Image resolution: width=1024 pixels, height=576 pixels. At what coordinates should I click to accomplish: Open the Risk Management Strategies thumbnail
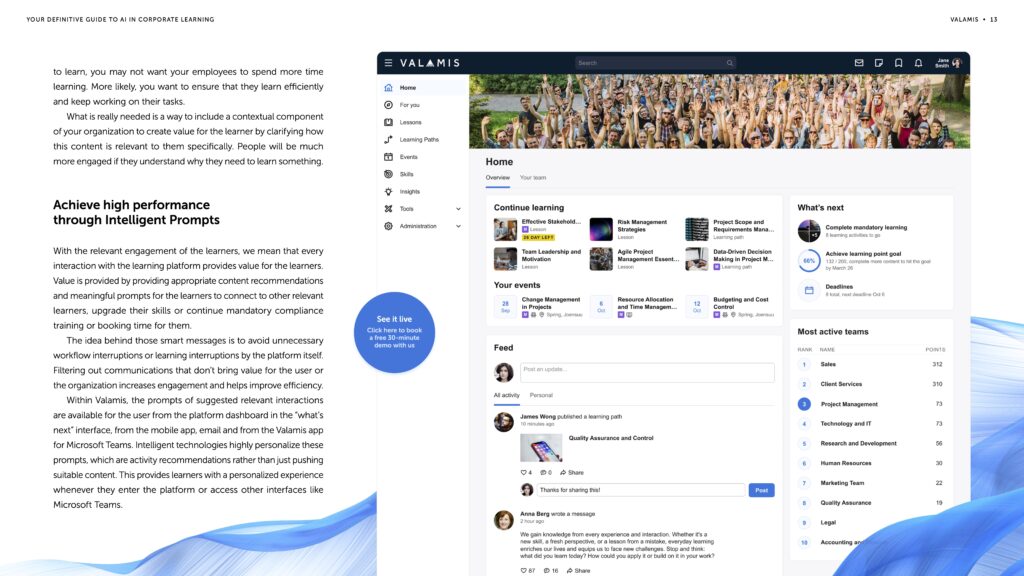click(x=601, y=230)
